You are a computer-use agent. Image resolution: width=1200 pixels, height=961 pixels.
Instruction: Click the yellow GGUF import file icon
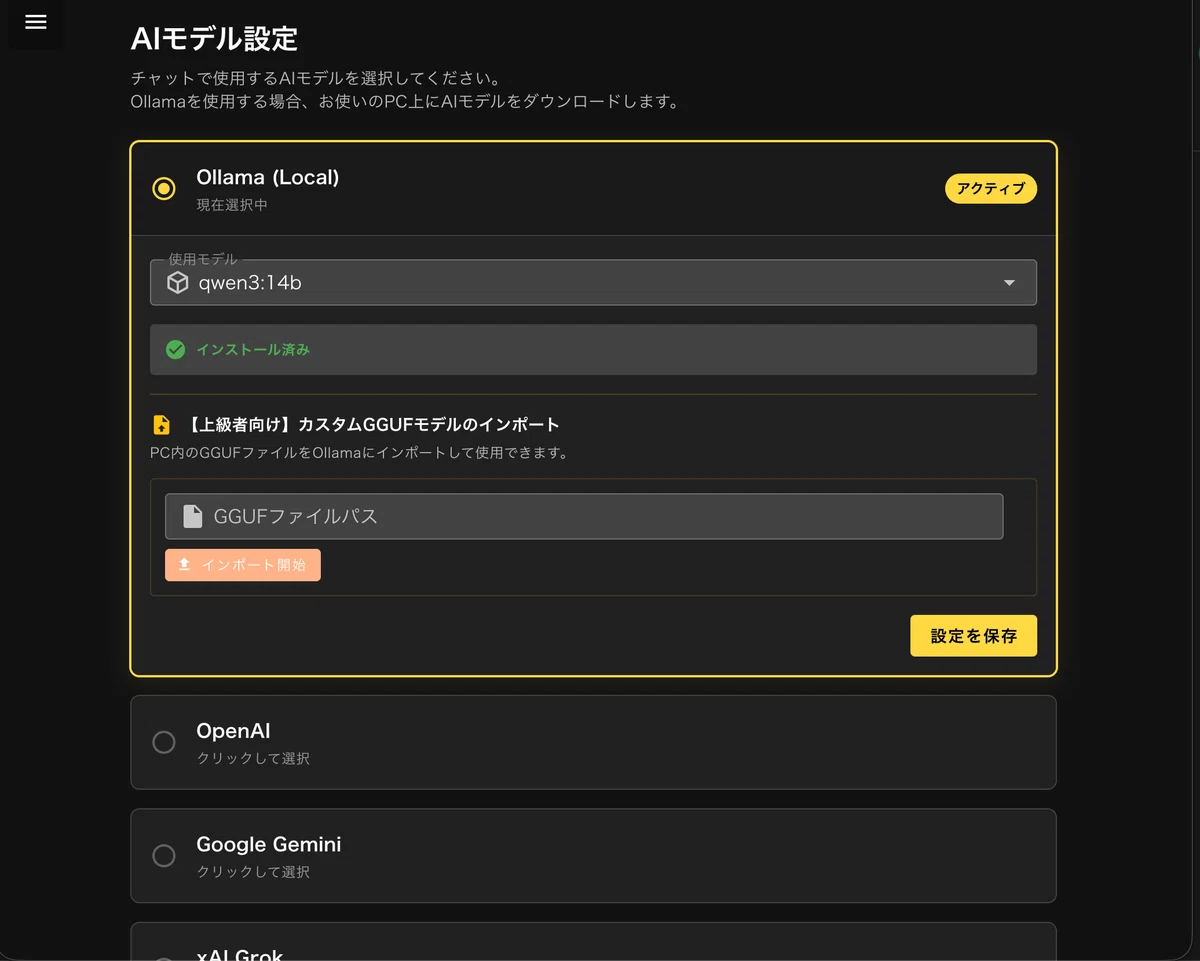161,425
